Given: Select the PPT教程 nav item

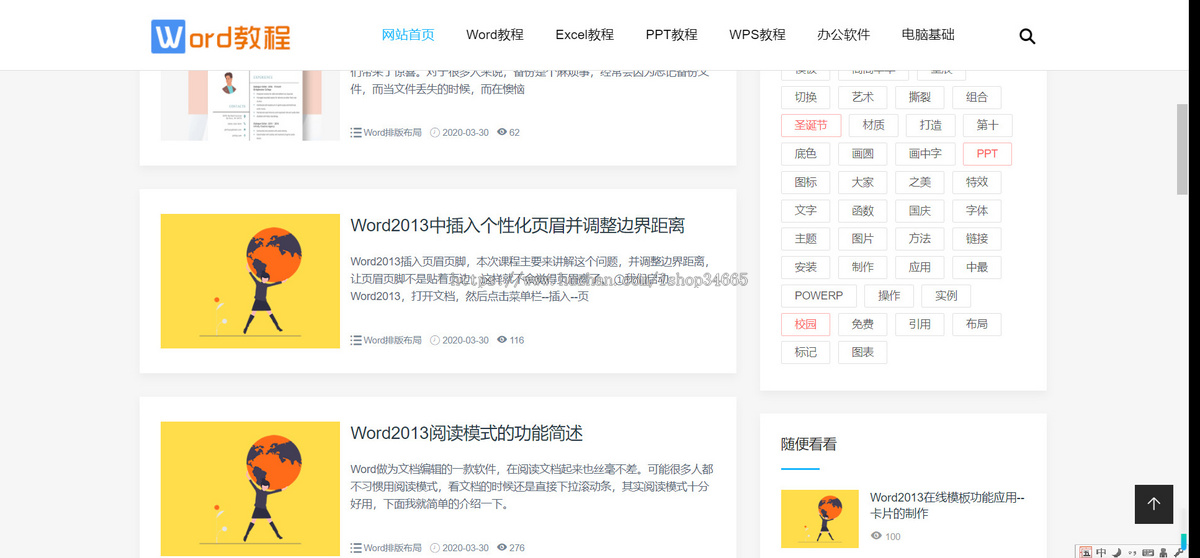Looking at the screenshot, I should pos(672,35).
